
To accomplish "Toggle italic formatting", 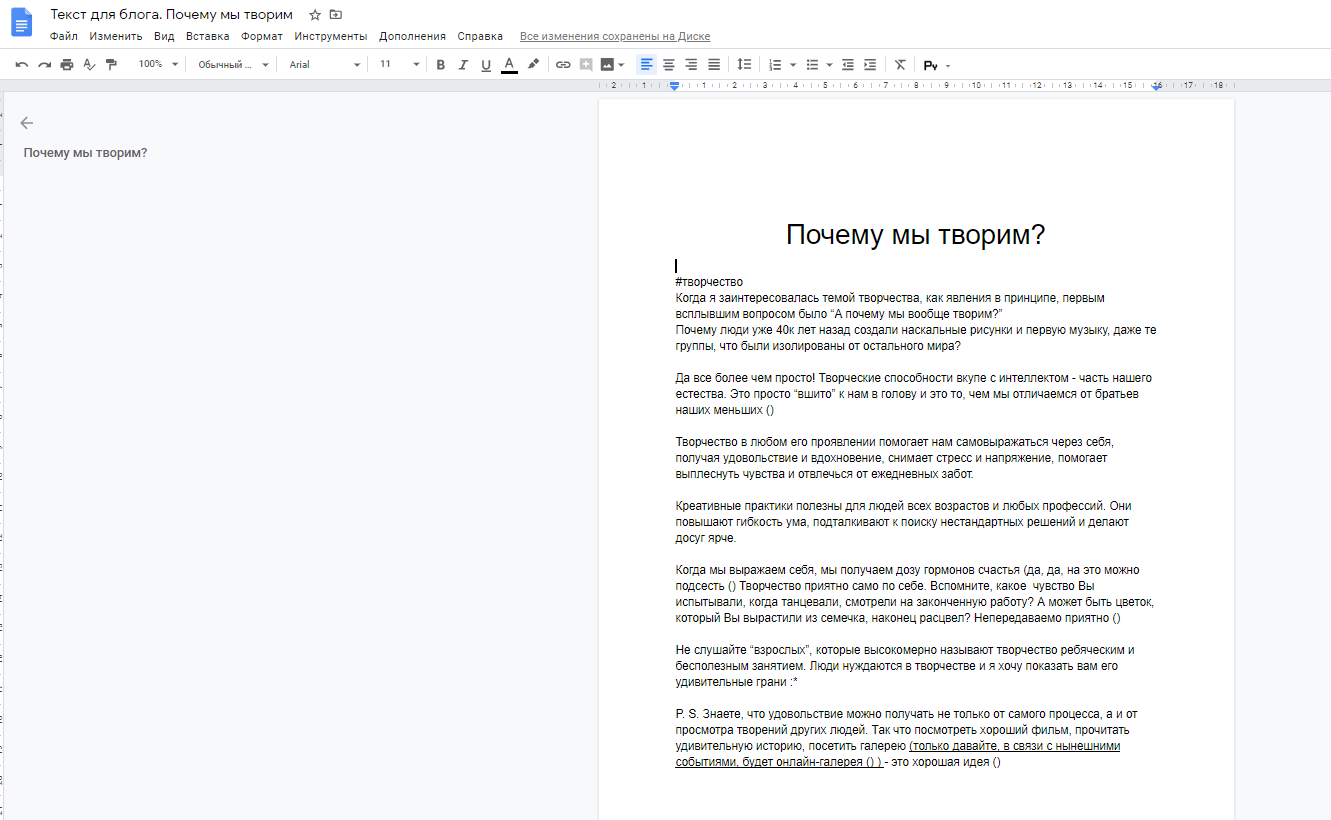I will click(x=463, y=64).
